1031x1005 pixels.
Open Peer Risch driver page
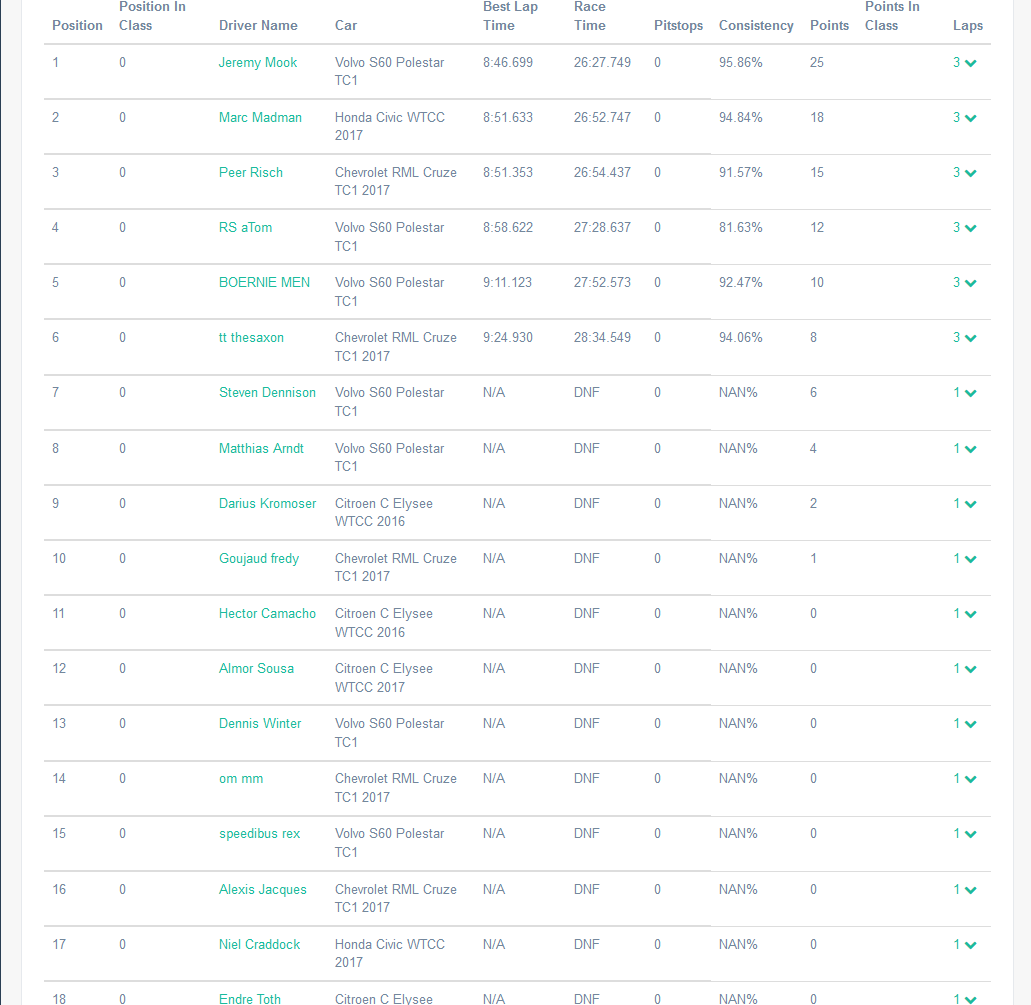coord(251,172)
